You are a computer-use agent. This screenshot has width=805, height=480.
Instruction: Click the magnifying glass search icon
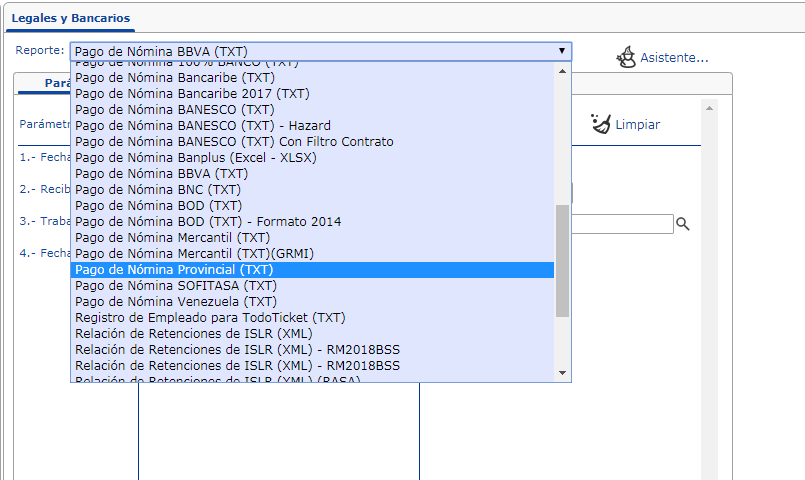pyautogui.click(x=682, y=224)
